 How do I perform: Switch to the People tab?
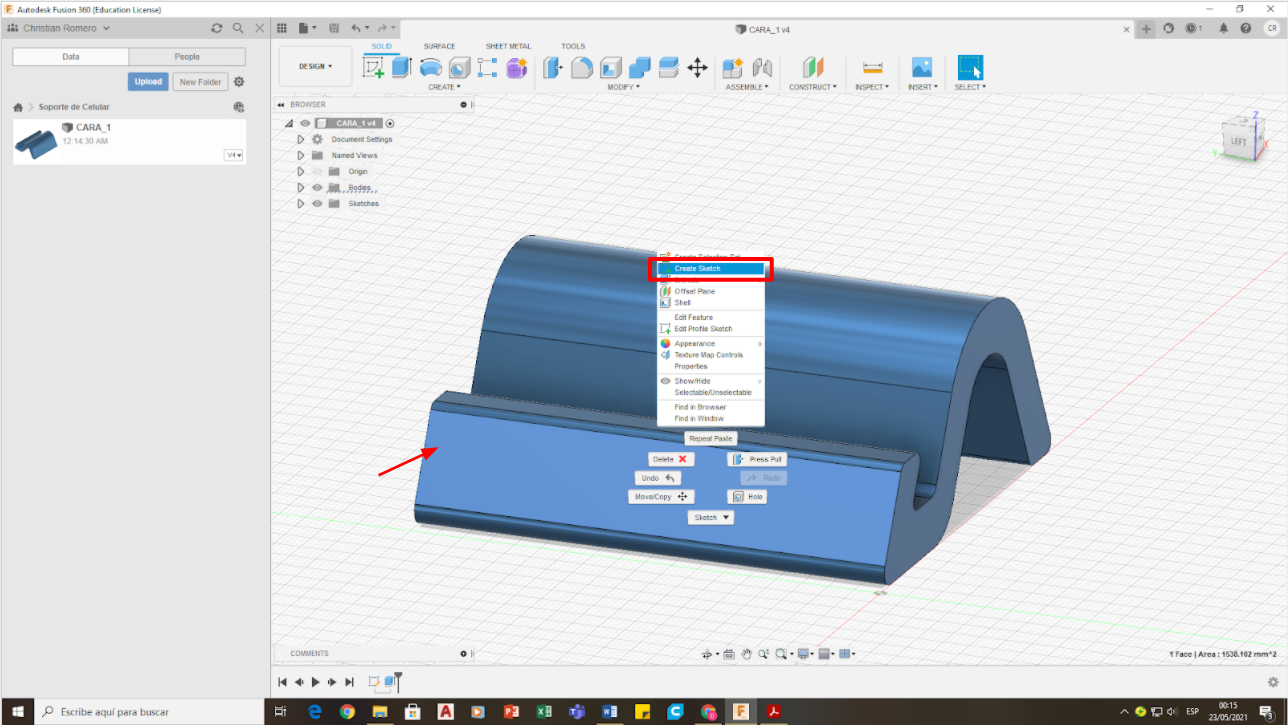coord(187,57)
